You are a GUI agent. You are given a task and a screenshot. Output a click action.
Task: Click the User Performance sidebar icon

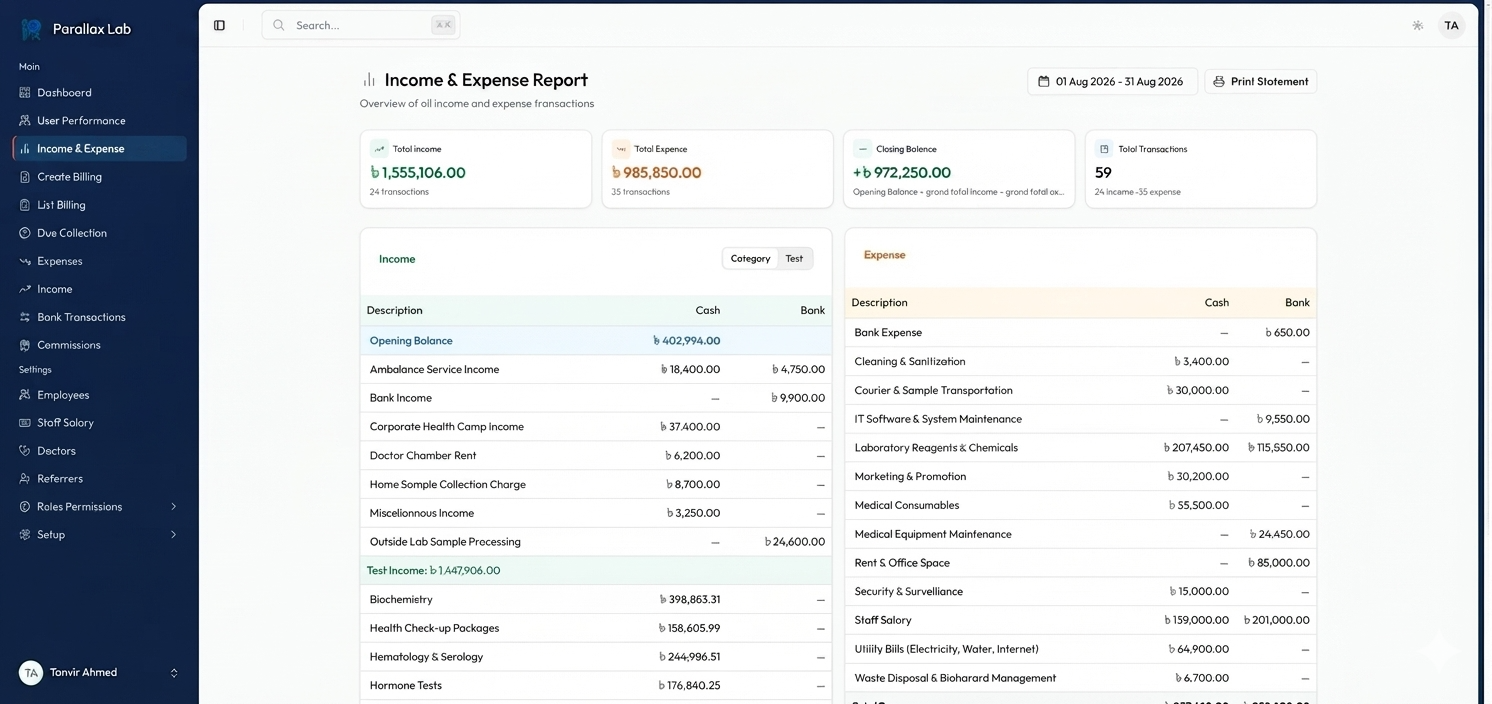tap(25, 121)
